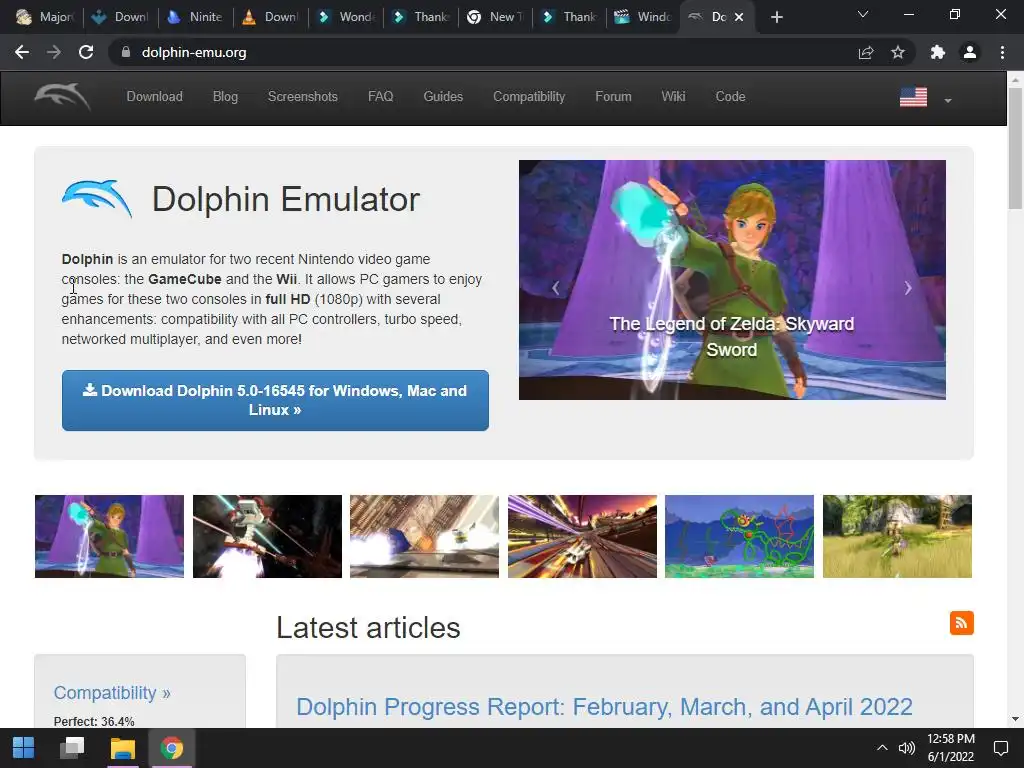This screenshot has width=1024, height=768.
Task: Click the Skyward Sword carousel image
Action: 732,280
